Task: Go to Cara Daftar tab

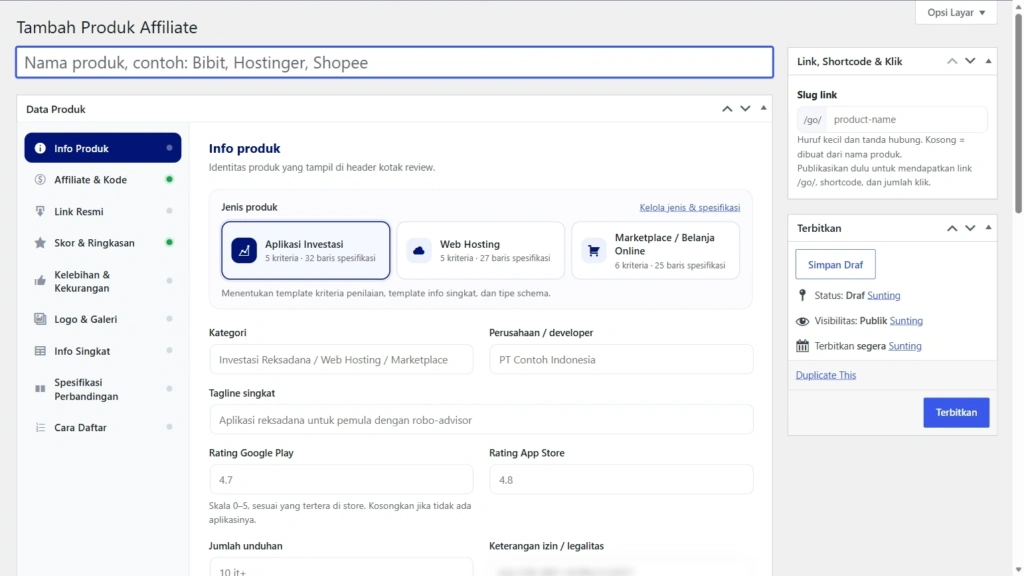Action: (103, 427)
